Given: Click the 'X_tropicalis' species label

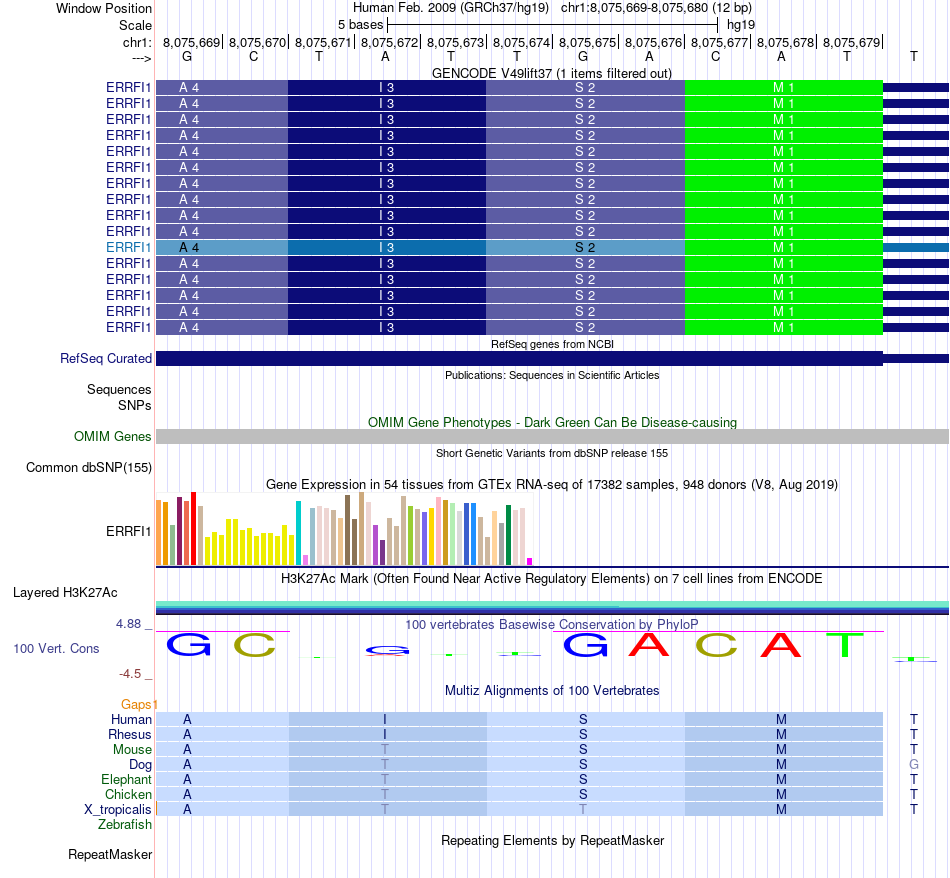Looking at the screenshot, I should [x=118, y=810].
